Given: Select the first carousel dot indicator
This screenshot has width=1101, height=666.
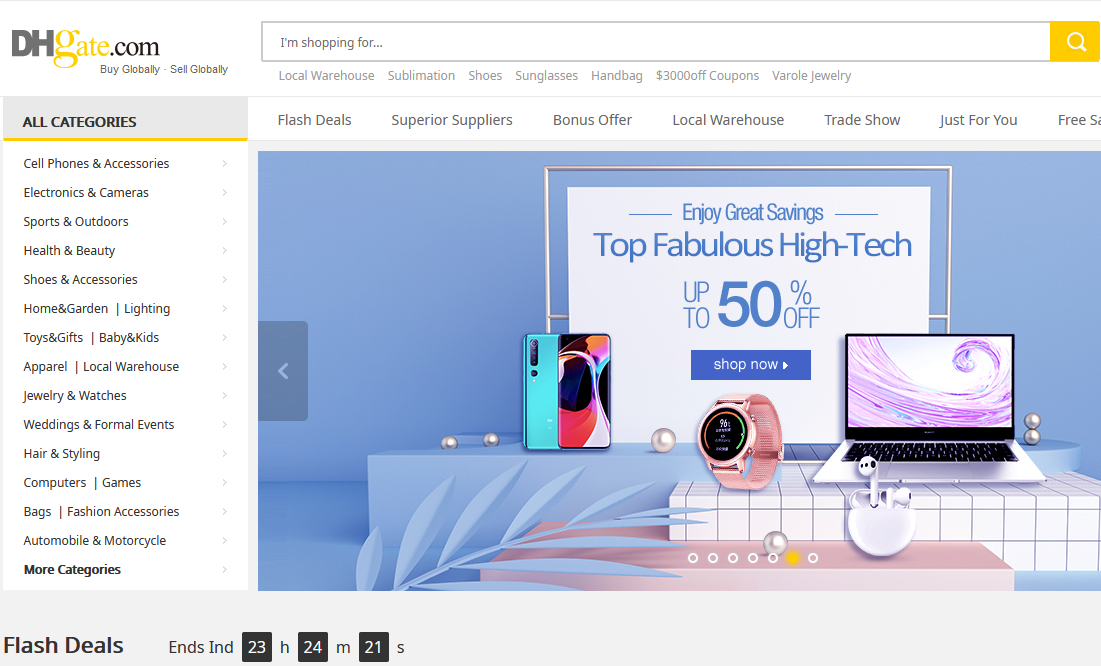Looking at the screenshot, I should click(x=693, y=558).
